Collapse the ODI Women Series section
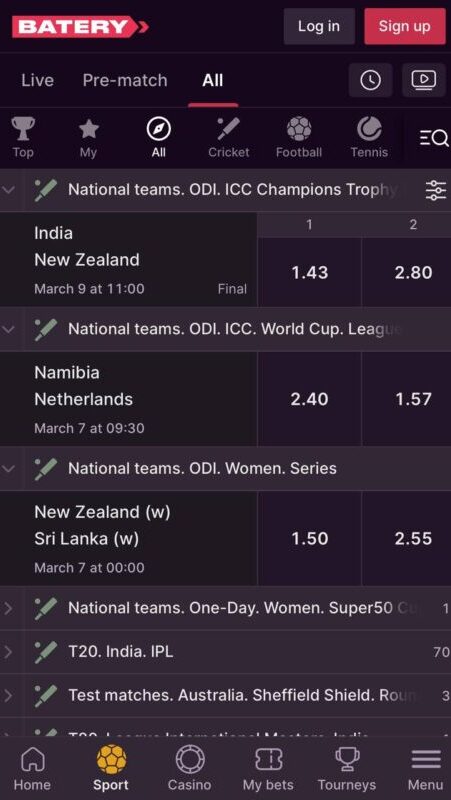Viewport: 451px width, 800px height. 9,469
